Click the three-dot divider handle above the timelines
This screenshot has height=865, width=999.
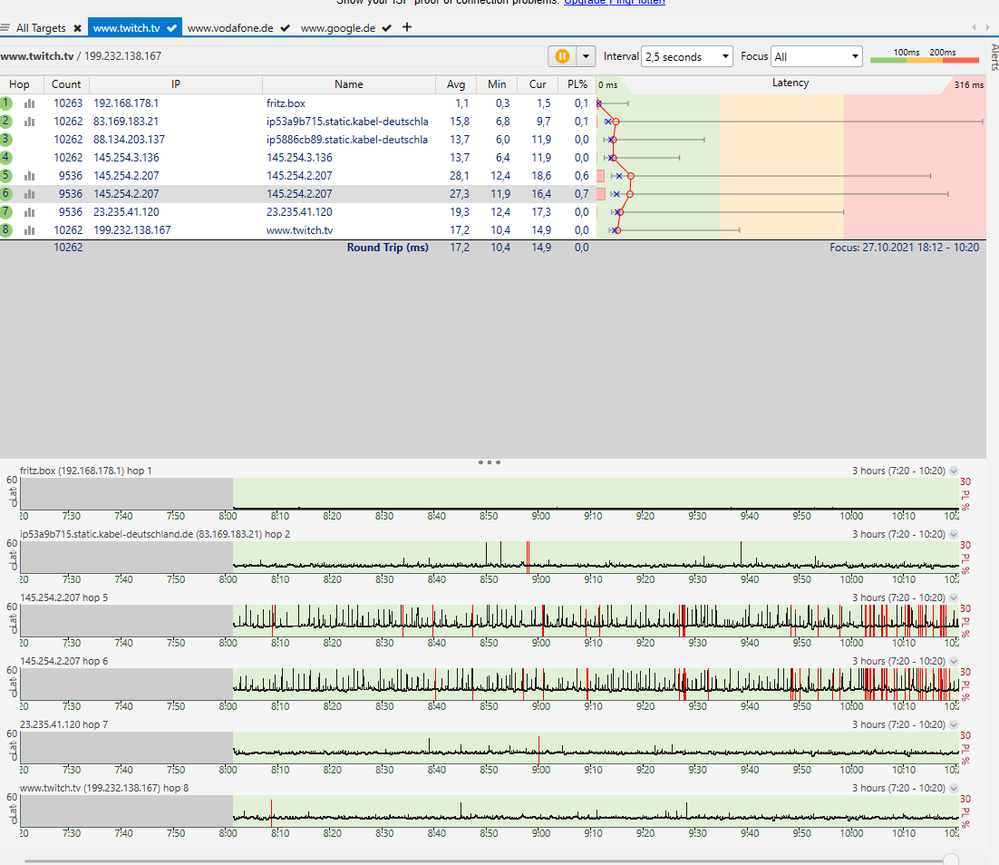coord(489,462)
